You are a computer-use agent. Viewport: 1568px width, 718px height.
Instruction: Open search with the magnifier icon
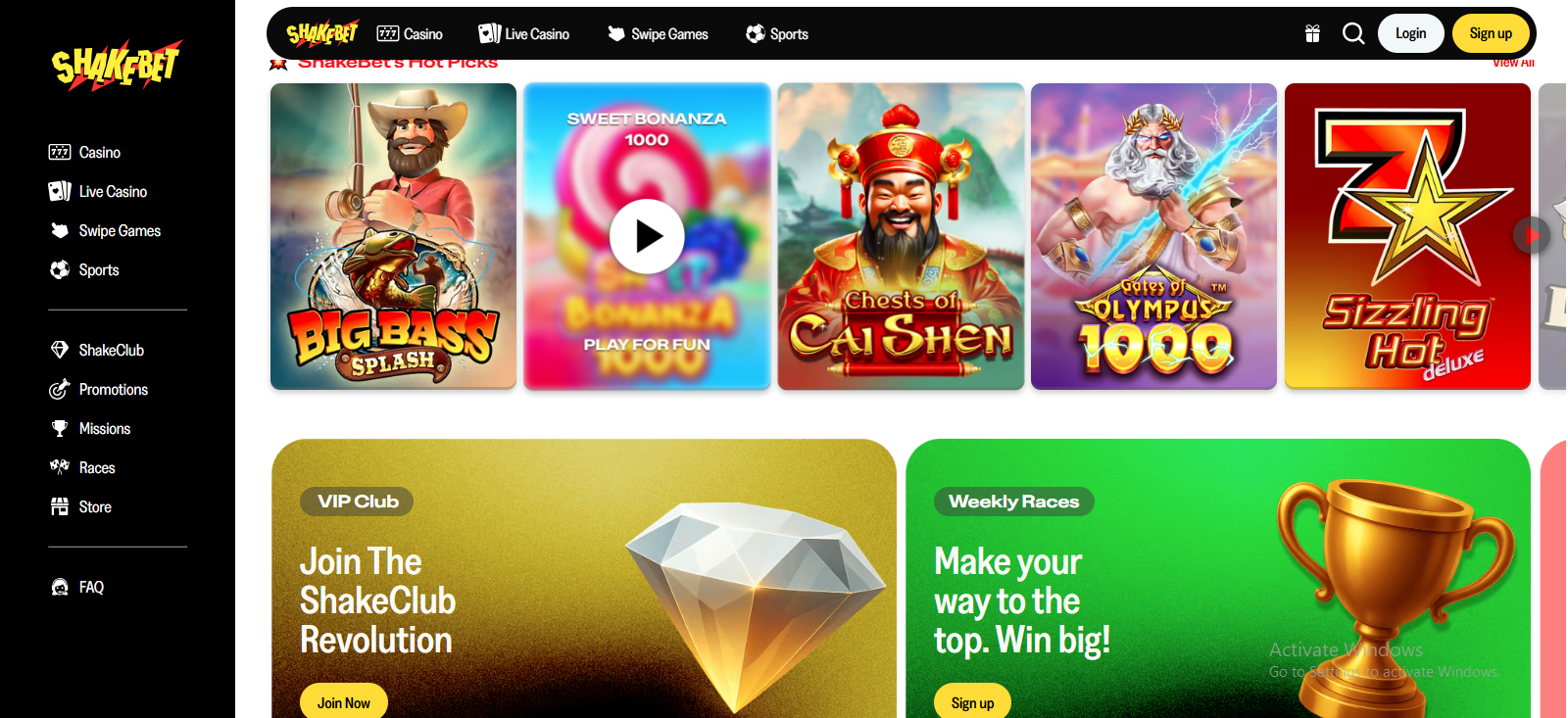(x=1353, y=34)
